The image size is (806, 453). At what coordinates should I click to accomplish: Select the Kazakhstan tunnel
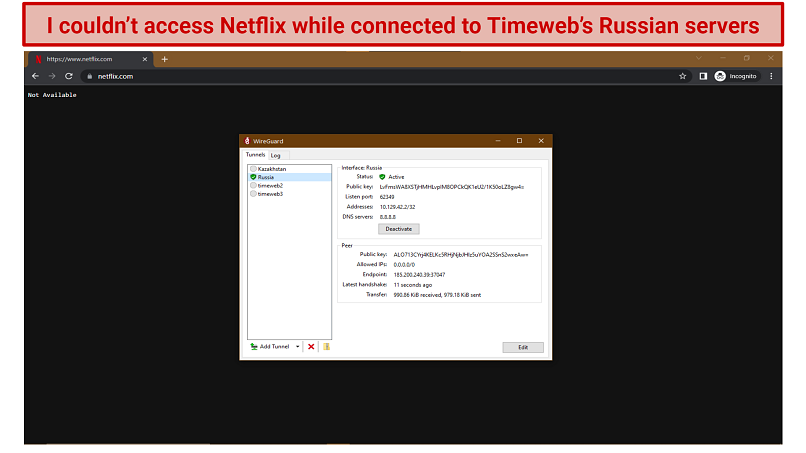click(x=289, y=169)
